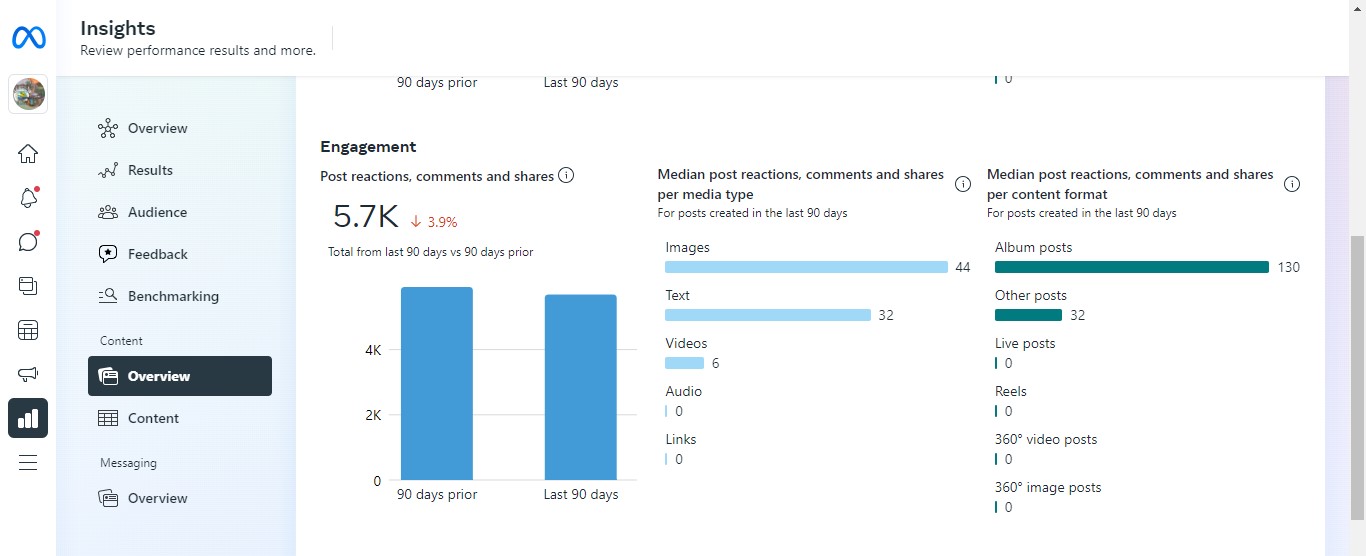Image resolution: width=1366 pixels, height=556 pixels.
Task: Open the Messaging Overview item
Action: [157, 498]
